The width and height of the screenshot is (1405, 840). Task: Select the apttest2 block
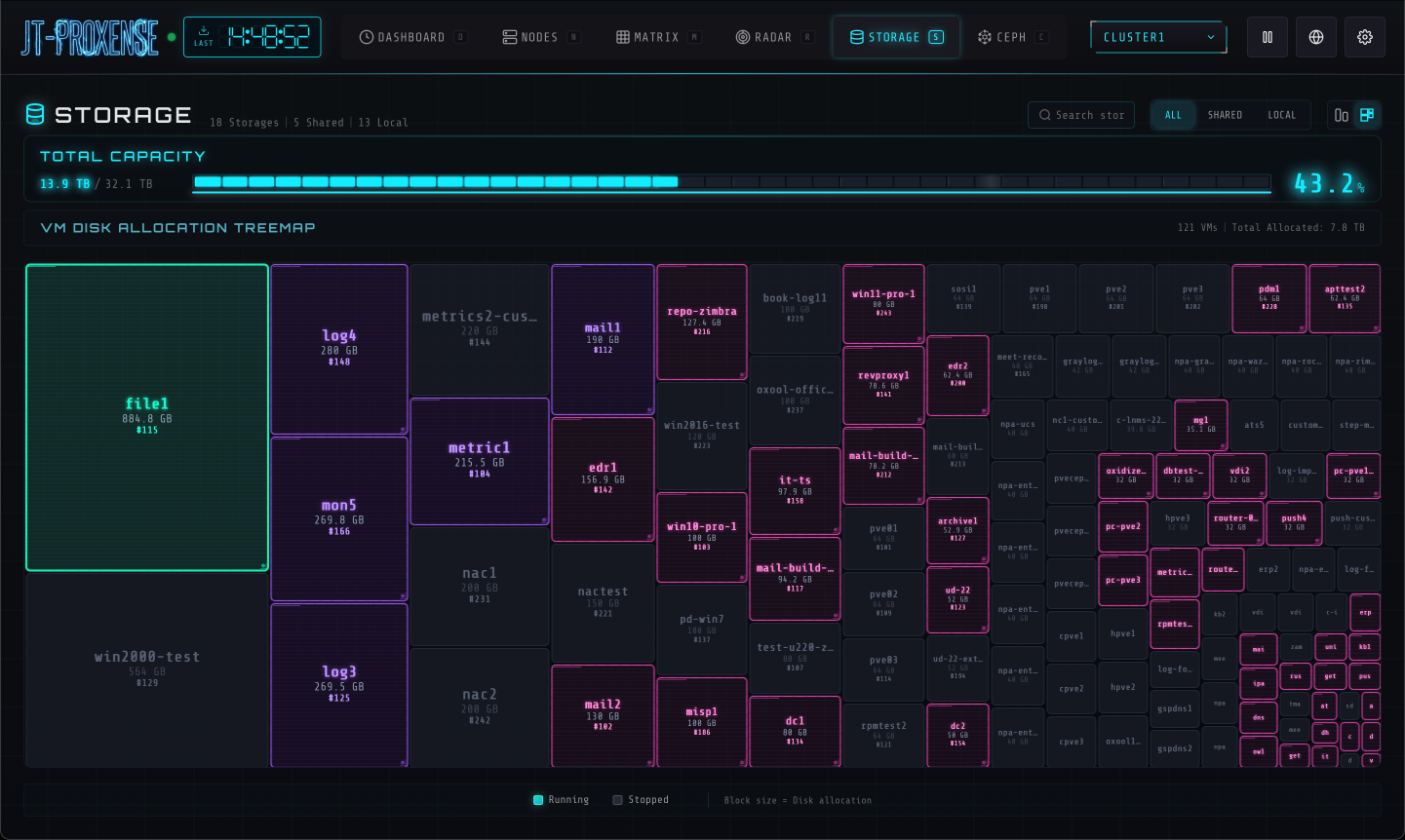tap(1345, 297)
